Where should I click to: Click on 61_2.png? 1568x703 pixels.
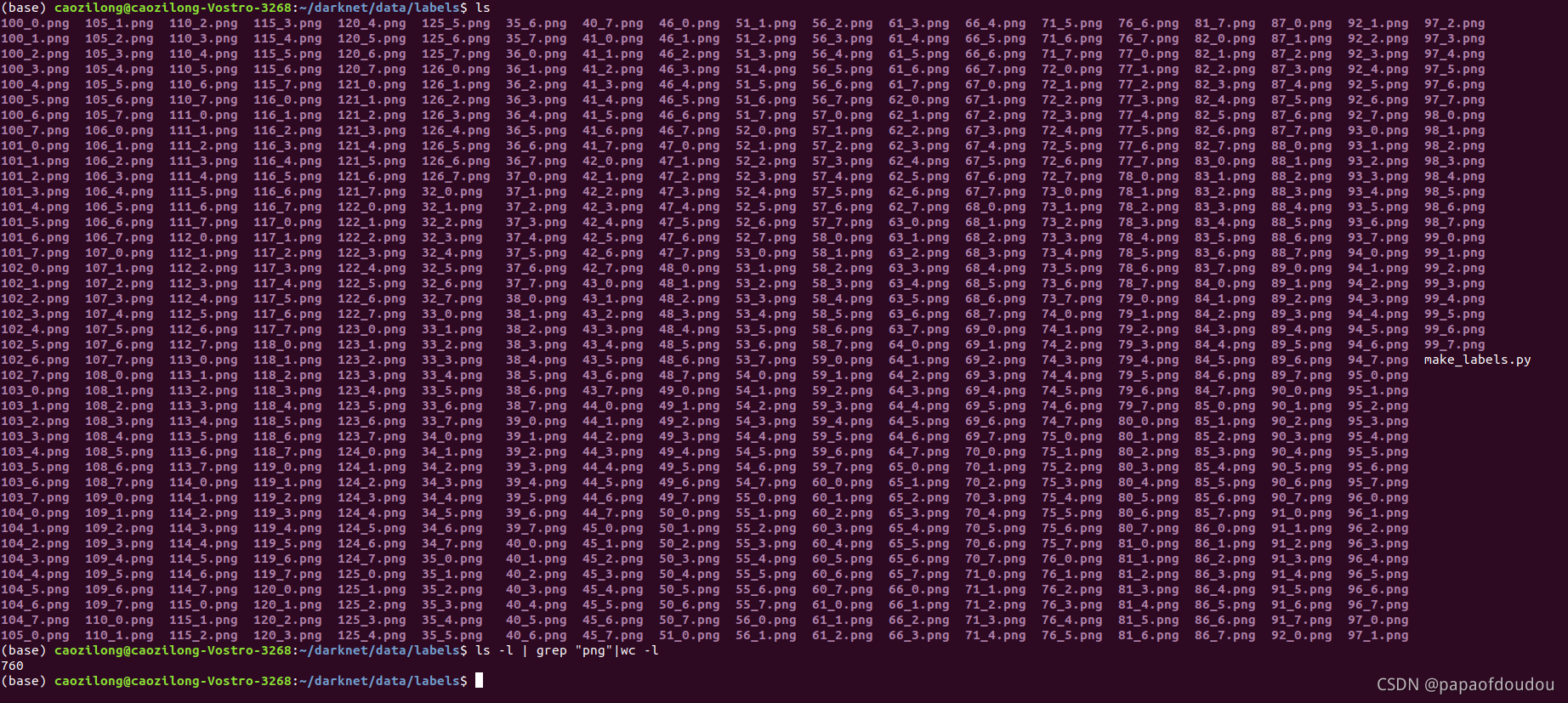pos(843,635)
